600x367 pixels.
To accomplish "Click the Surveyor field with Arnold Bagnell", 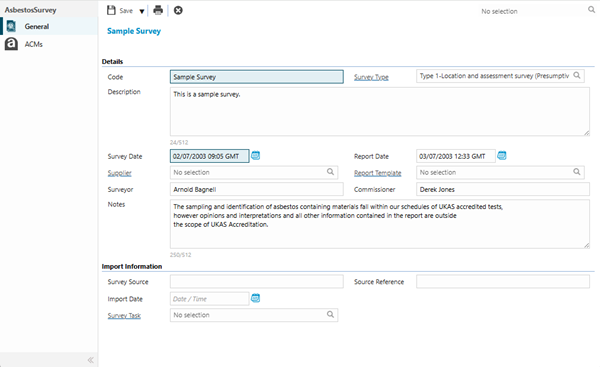I will [257, 189].
